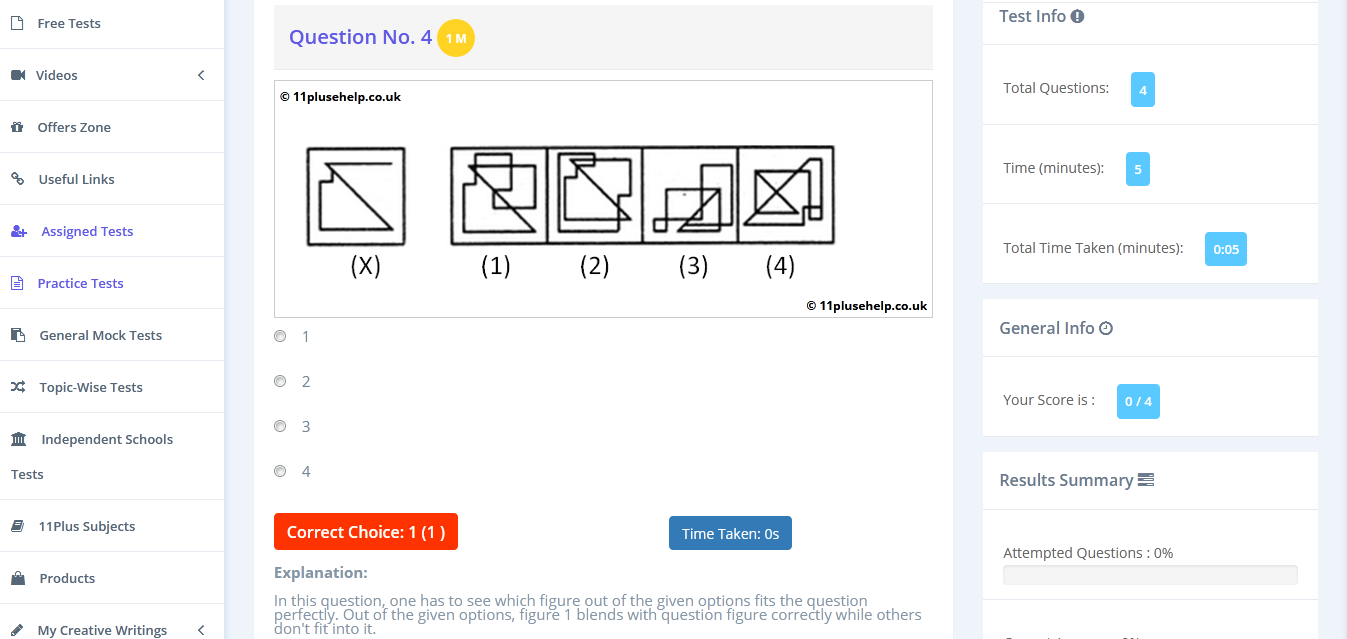Expand the Videos menu chevron
Viewport: 1347px width, 639px height.
pos(201,75)
